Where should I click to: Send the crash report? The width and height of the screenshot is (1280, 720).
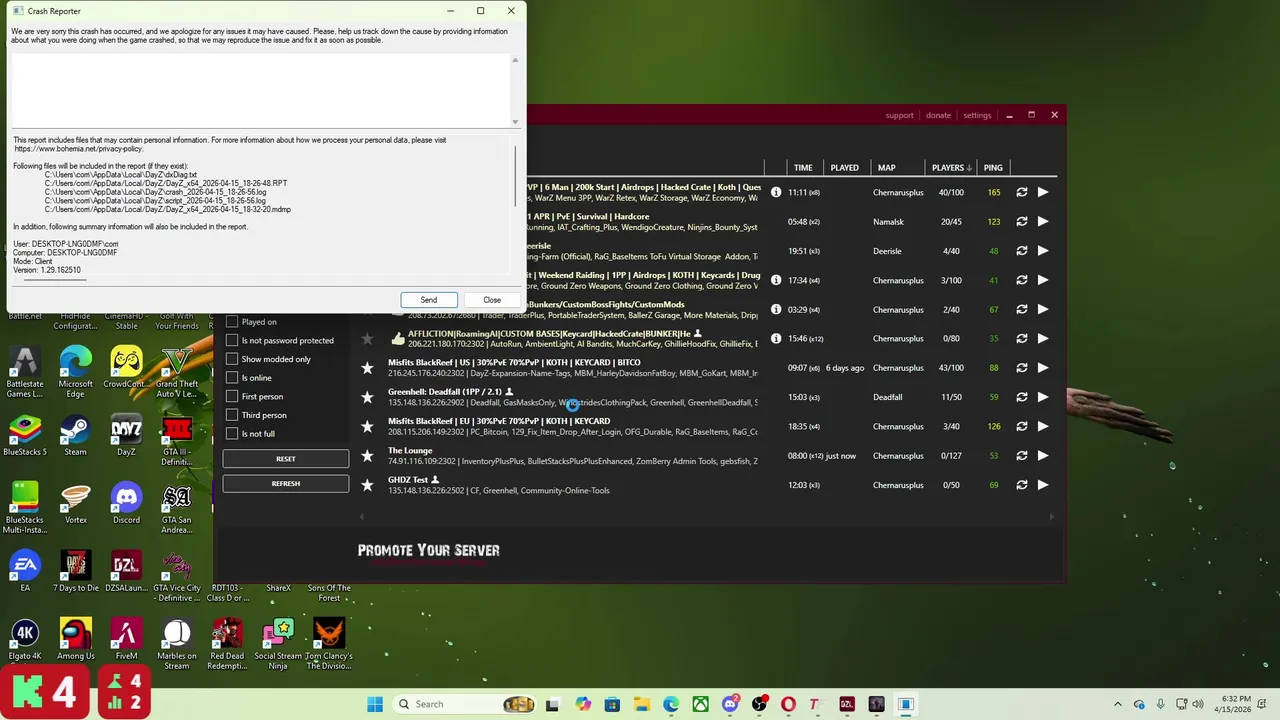(428, 300)
